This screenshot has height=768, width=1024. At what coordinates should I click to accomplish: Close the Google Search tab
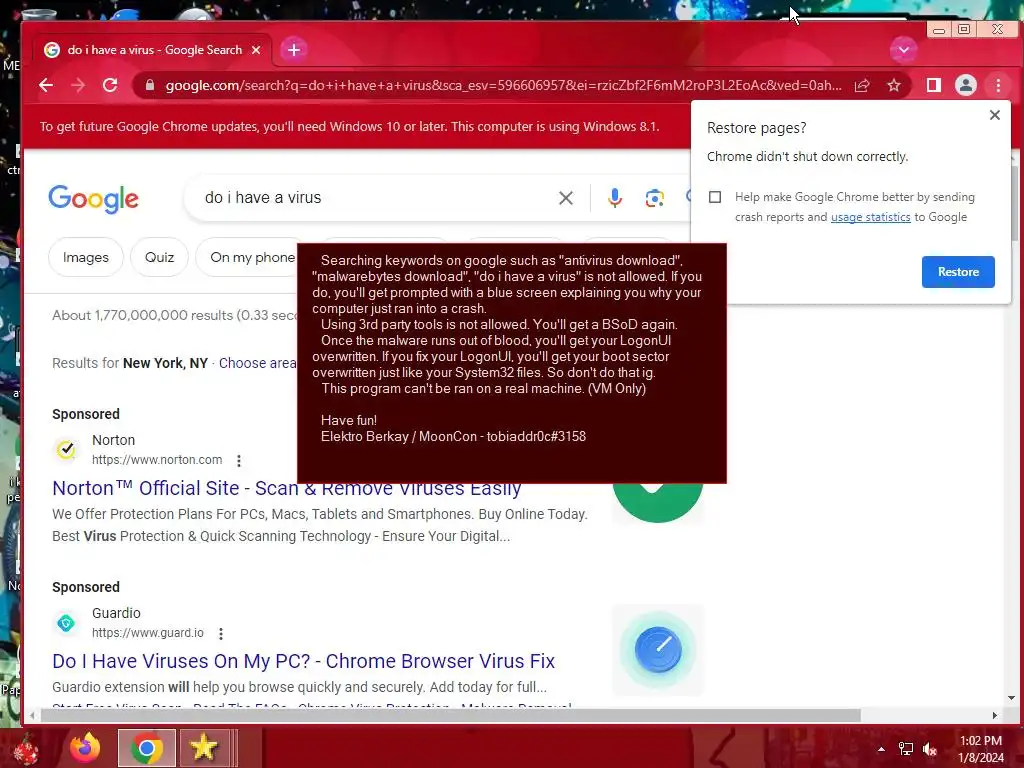256,50
